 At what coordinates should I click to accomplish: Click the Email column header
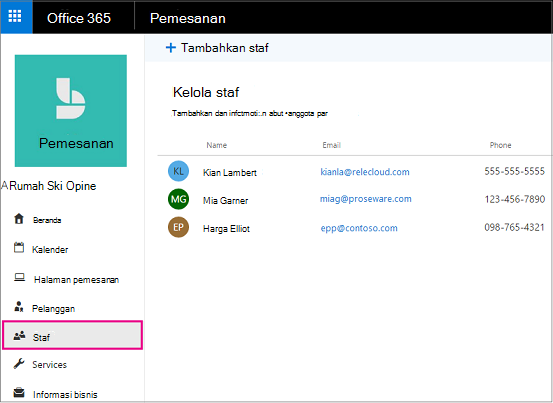pyautogui.click(x=332, y=145)
